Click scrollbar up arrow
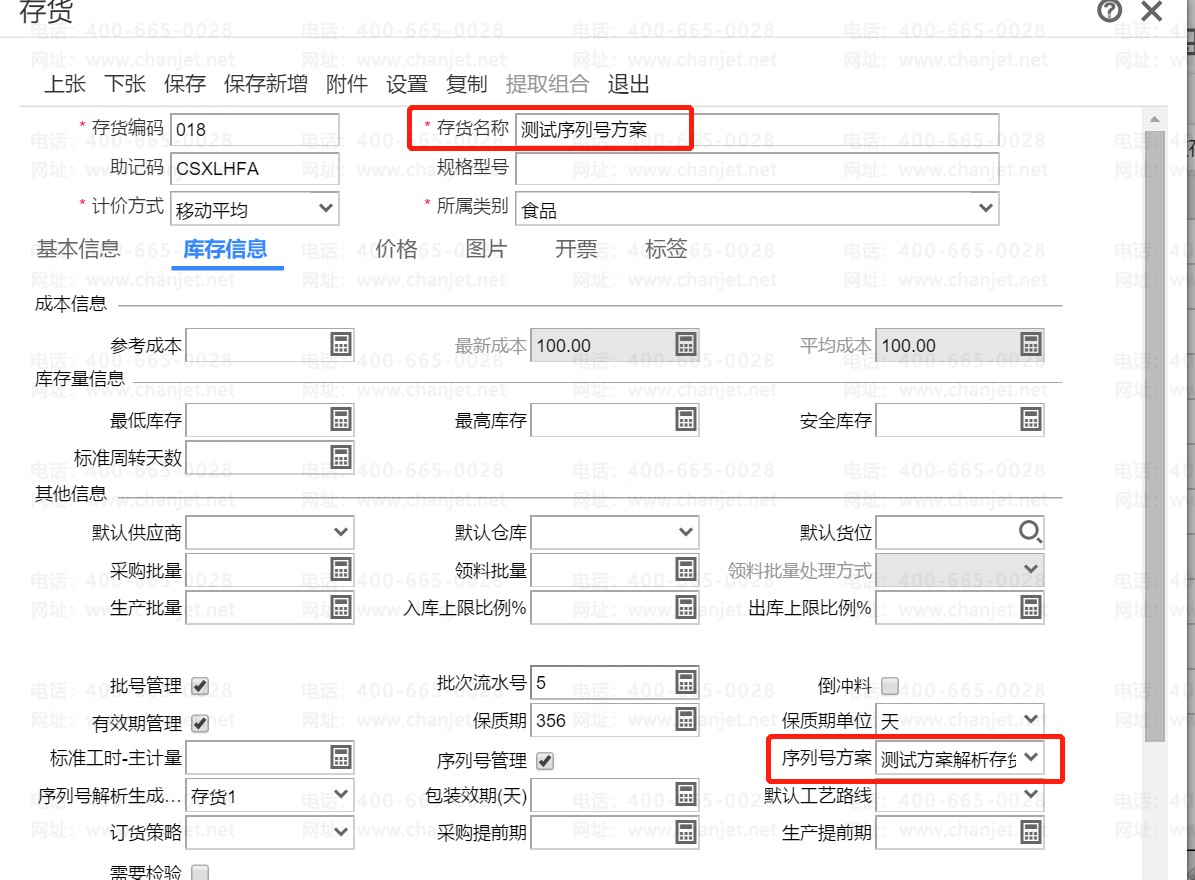The height and width of the screenshot is (880, 1195). pos(1155,119)
